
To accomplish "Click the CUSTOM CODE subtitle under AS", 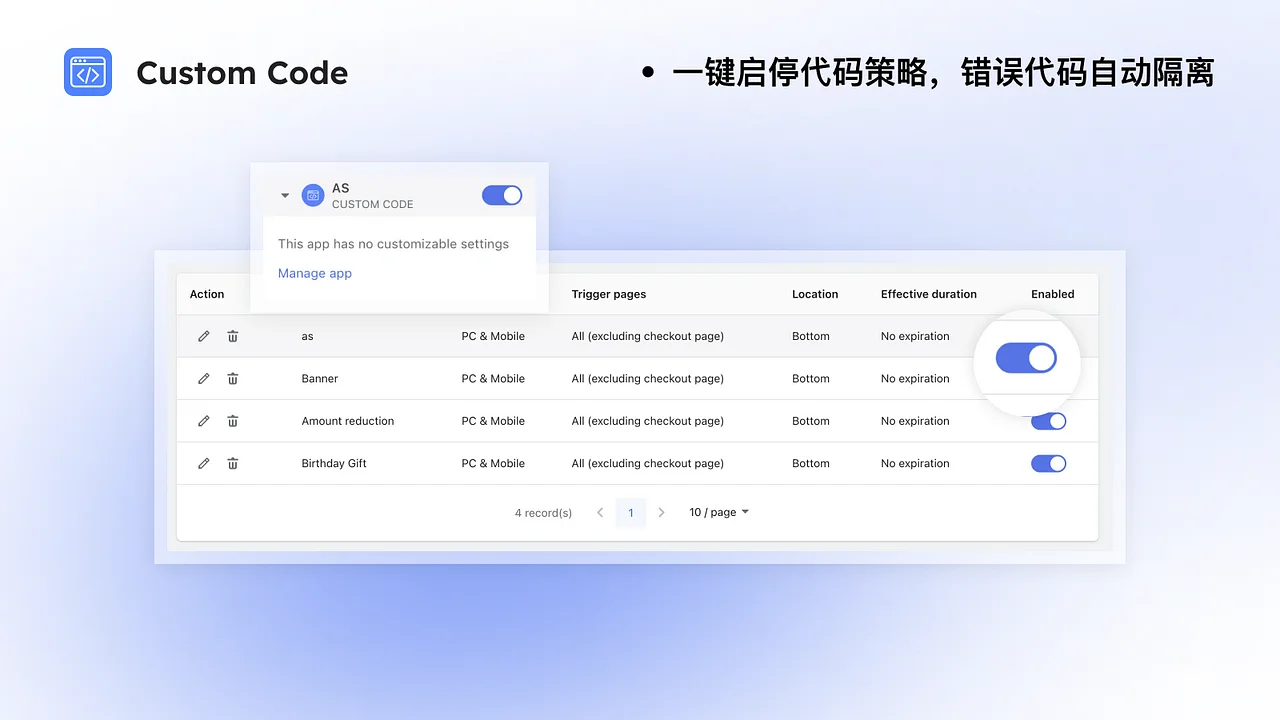I will click(x=372, y=204).
